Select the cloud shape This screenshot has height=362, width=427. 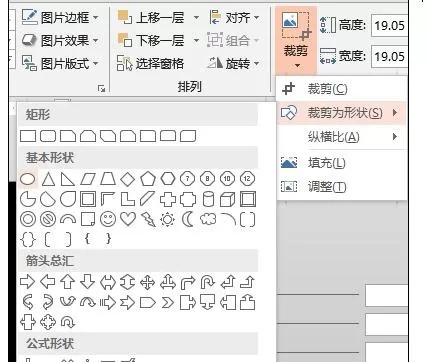(208, 219)
